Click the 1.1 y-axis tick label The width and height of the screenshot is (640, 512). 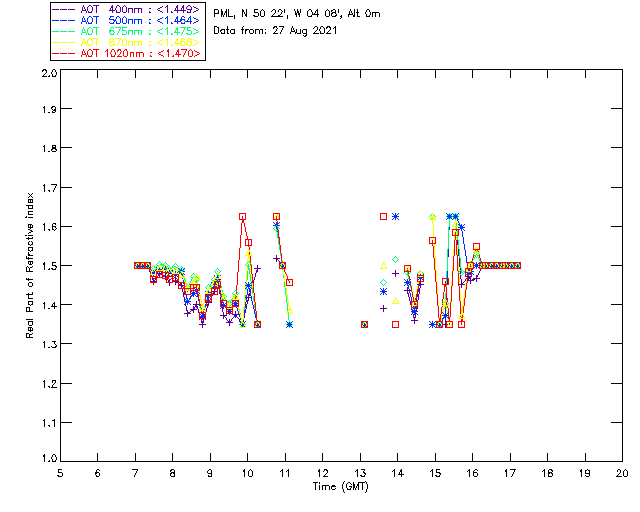(x=49, y=423)
